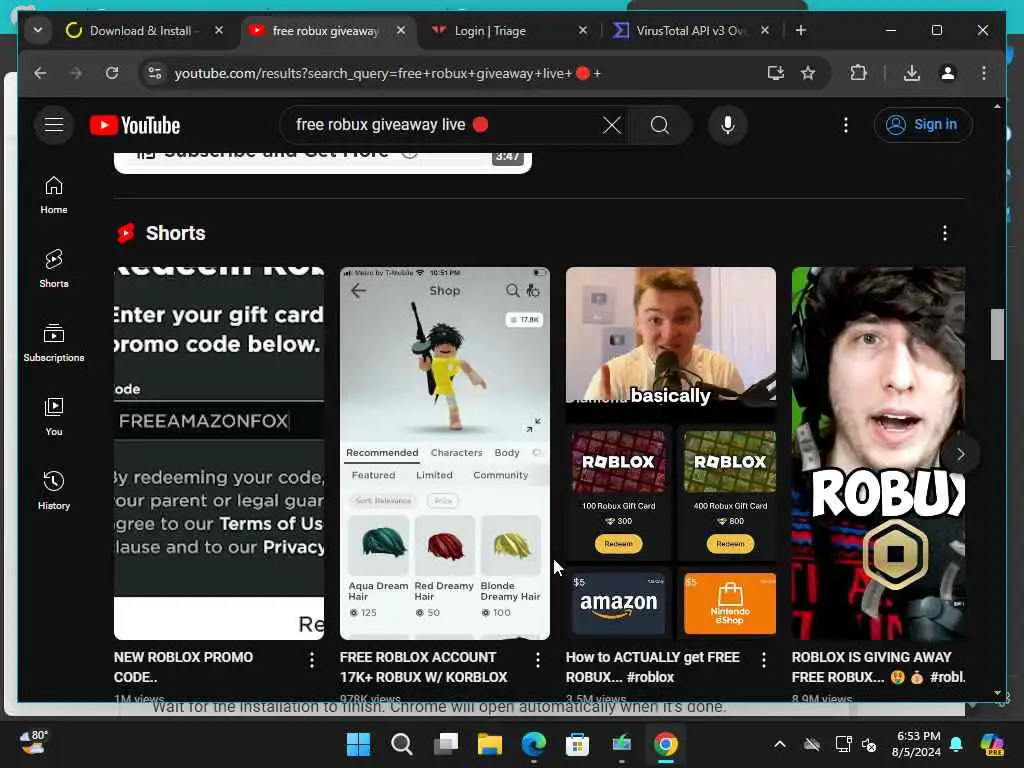Image resolution: width=1024 pixels, height=768 pixels.
Task: Play the NEW ROBLOX PROMO CODE short thumbnail
Action: pyautogui.click(x=219, y=453)
